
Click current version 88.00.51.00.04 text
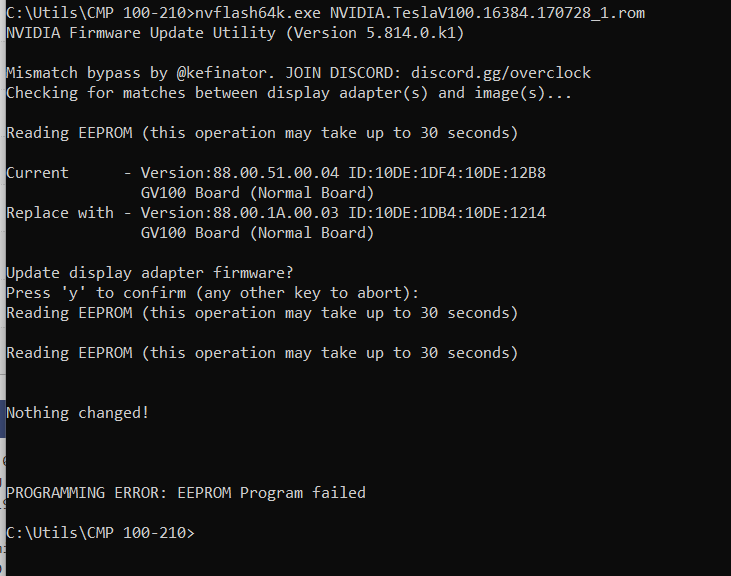coord(276,173)
